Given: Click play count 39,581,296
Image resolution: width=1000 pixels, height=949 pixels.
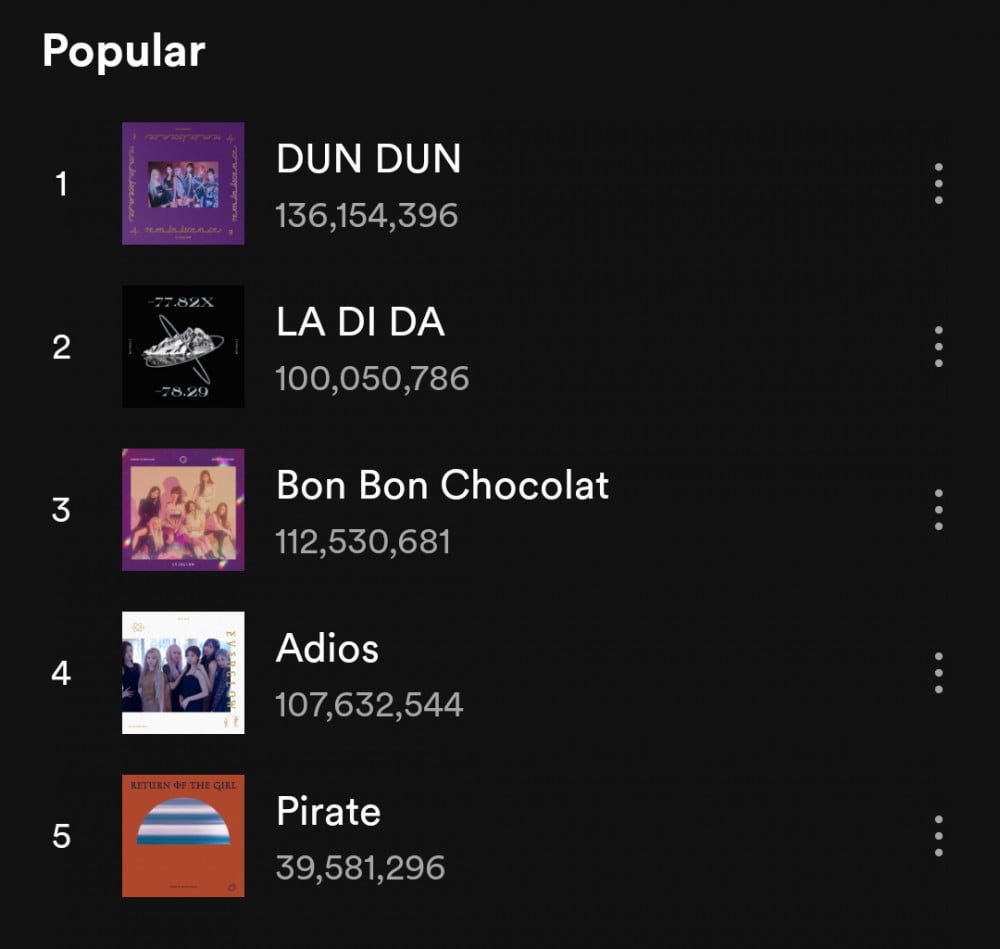Looking at the screenshot, I should (360, 868).
